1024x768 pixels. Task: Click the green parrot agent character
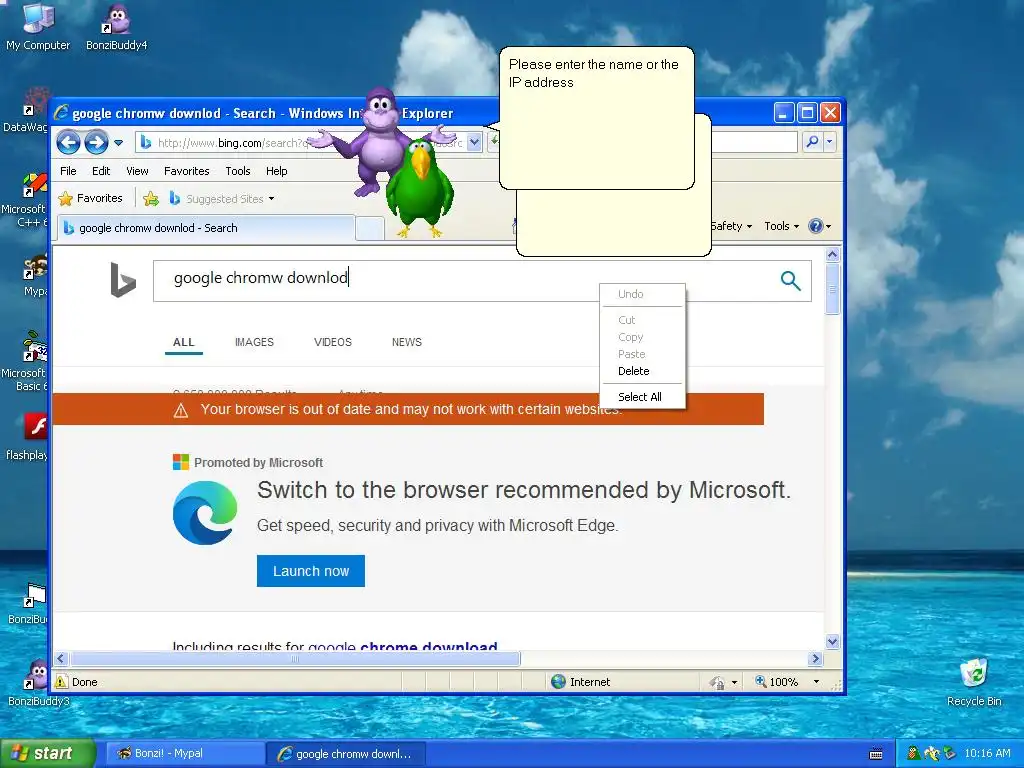[420, 188]
